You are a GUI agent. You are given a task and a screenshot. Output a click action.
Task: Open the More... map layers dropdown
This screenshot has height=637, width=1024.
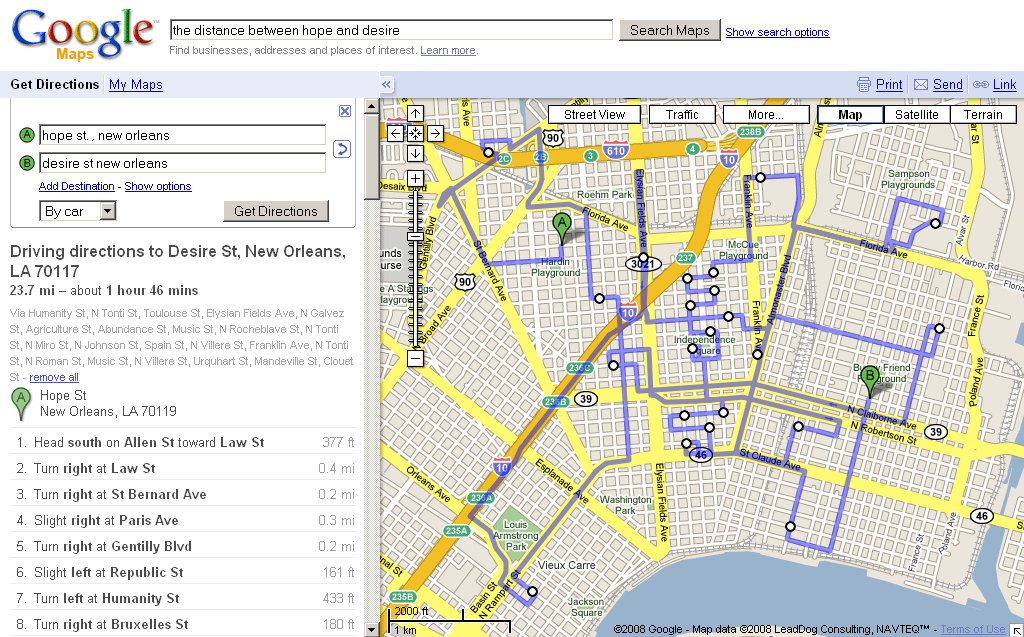[x=766, y=114]
